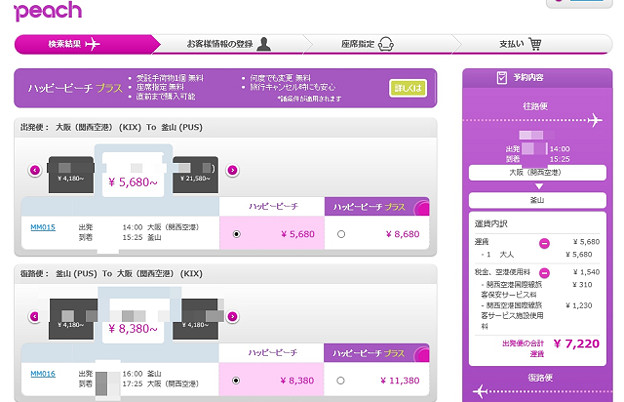Click the ¥7,220 outbound total
The height and width of the screenshot is (402, 624).
tap(576, 344)
